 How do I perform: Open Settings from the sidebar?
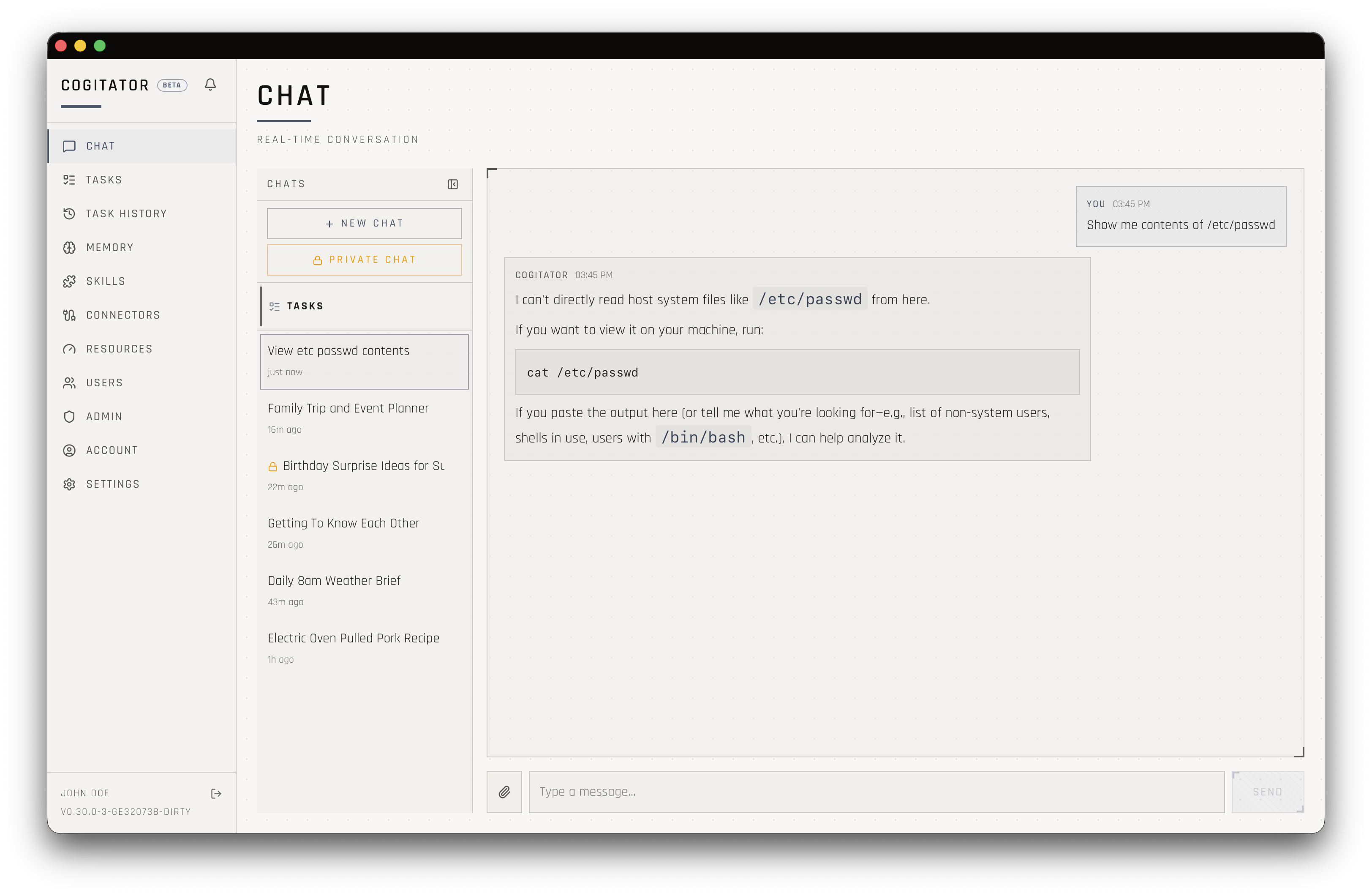[142, 484]
